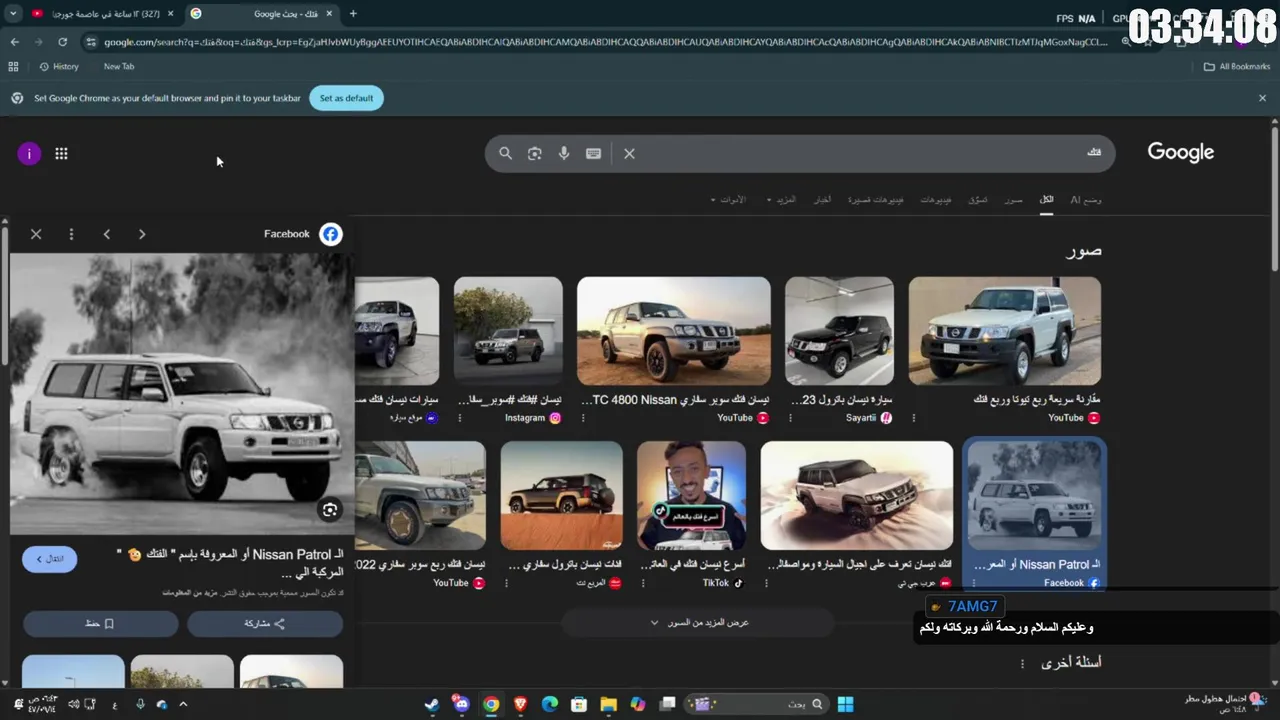Open New Tab bookmark
The image size is (1280, 720).
[x=119, y=66]
